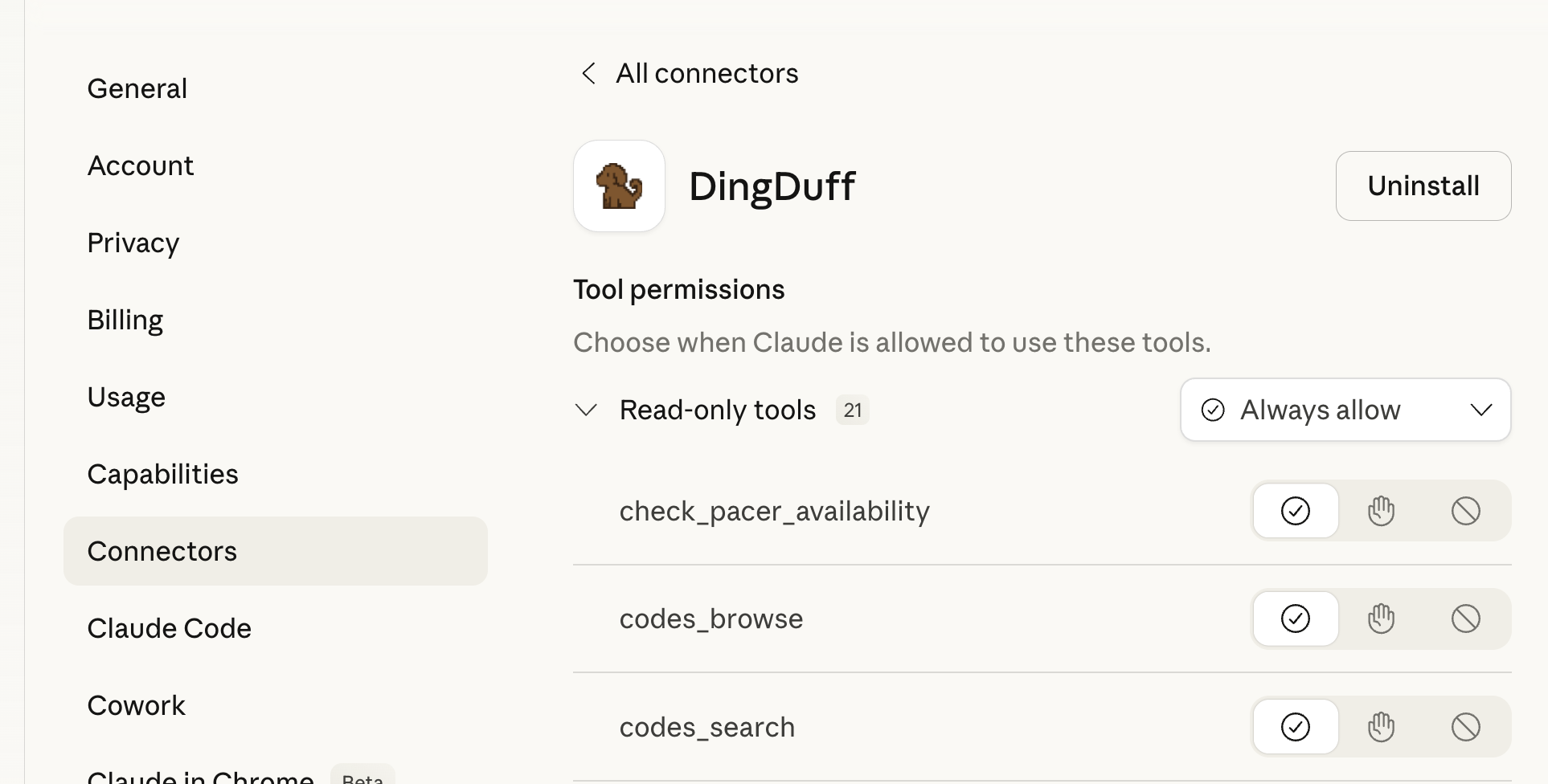
Task: Open Cowork settings
Action: click(x=136, y=705)
